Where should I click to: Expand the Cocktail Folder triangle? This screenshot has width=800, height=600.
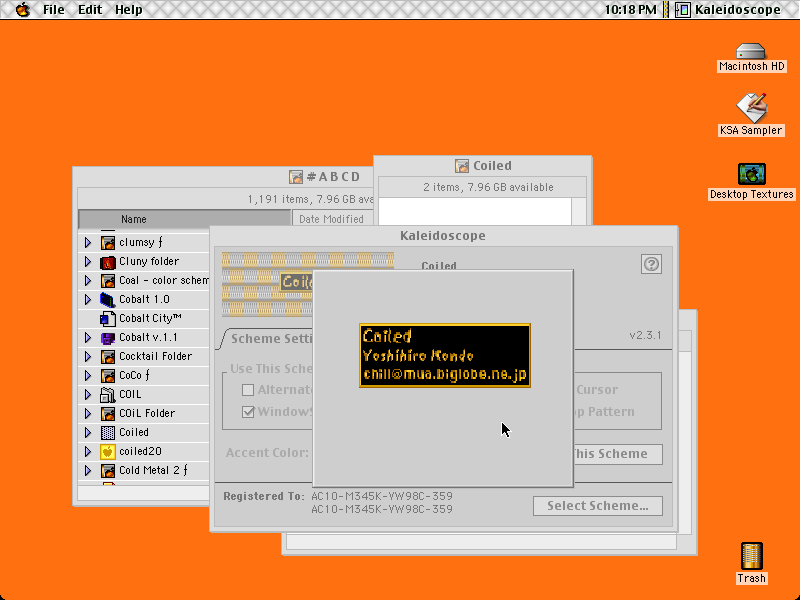tap(88, 357)
